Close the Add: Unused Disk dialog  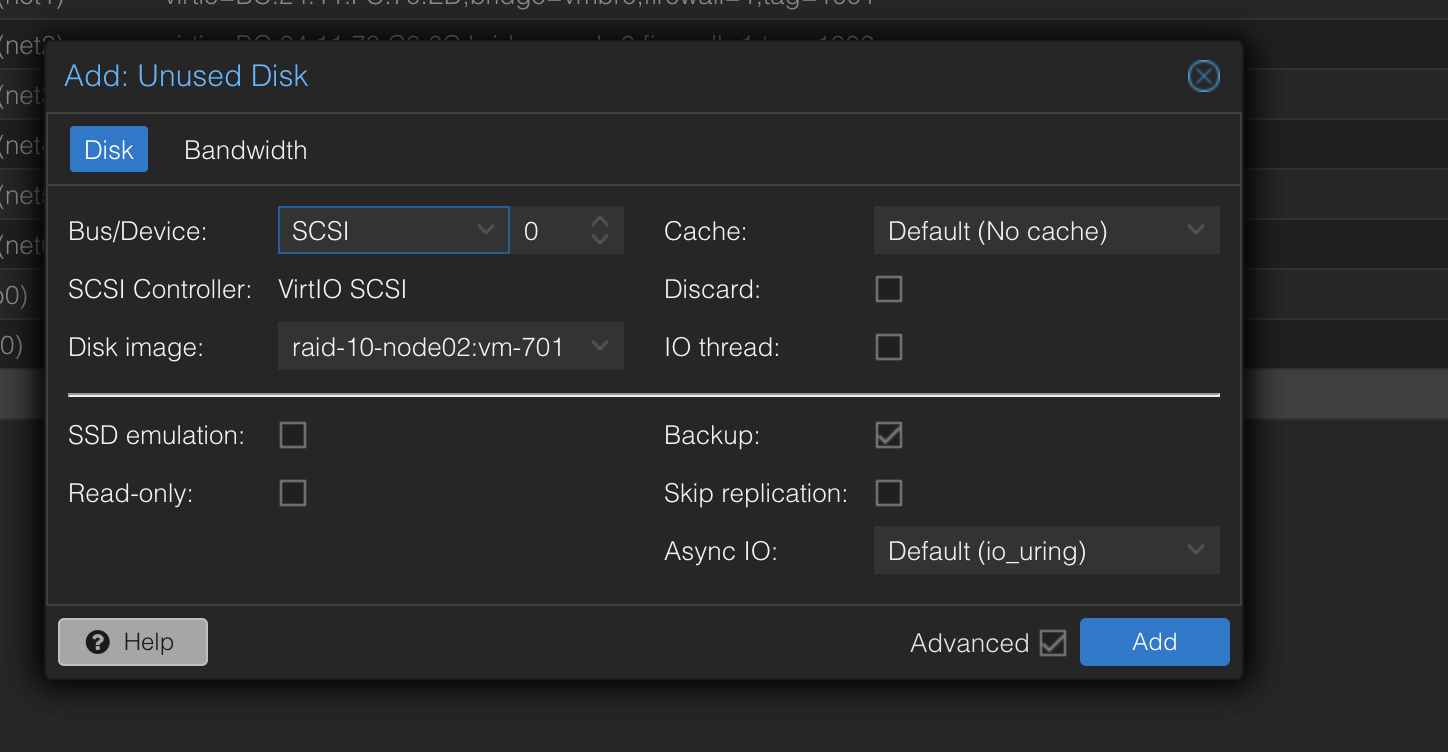pos(1203,76)
